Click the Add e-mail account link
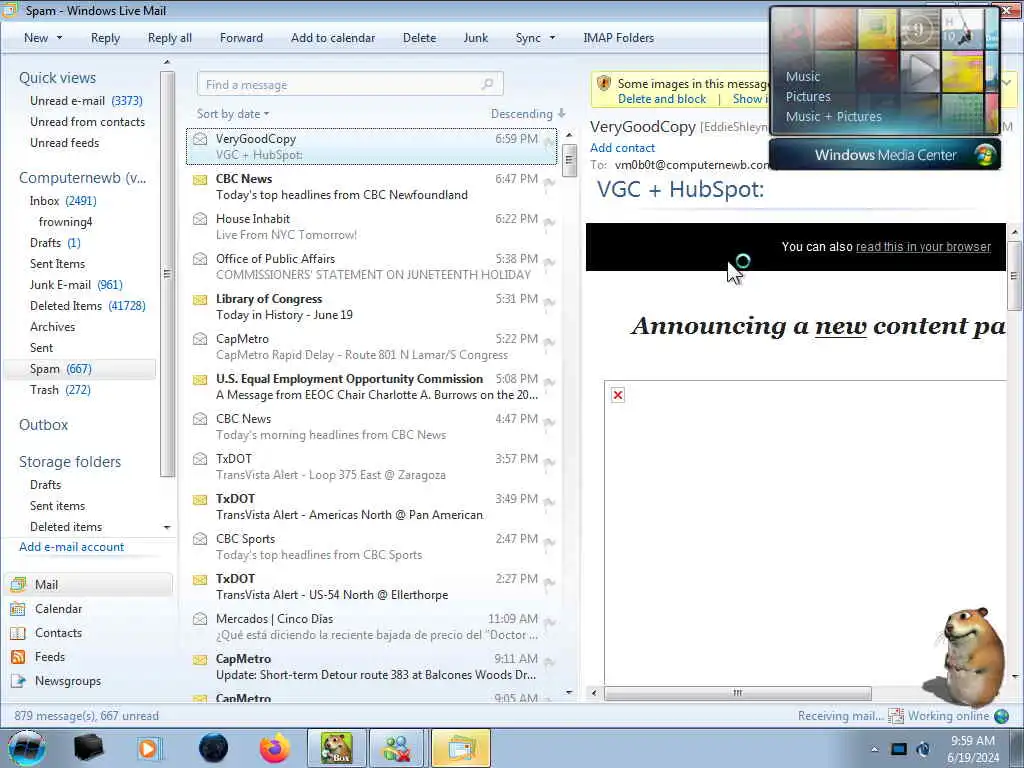The width and height of the screenshot is (1024, 768). (x=71, y=547)
